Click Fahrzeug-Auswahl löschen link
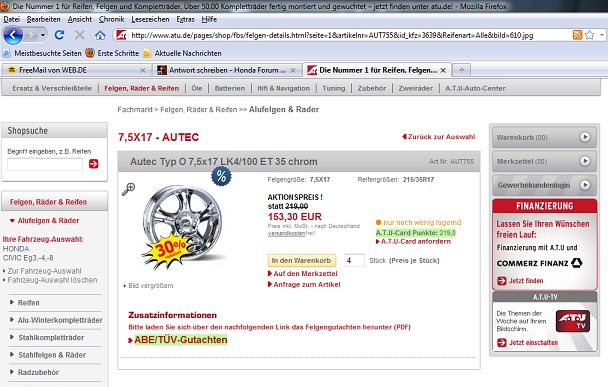Screen dimensions: 608x387 pyautogui.click(x=52, y=280)
